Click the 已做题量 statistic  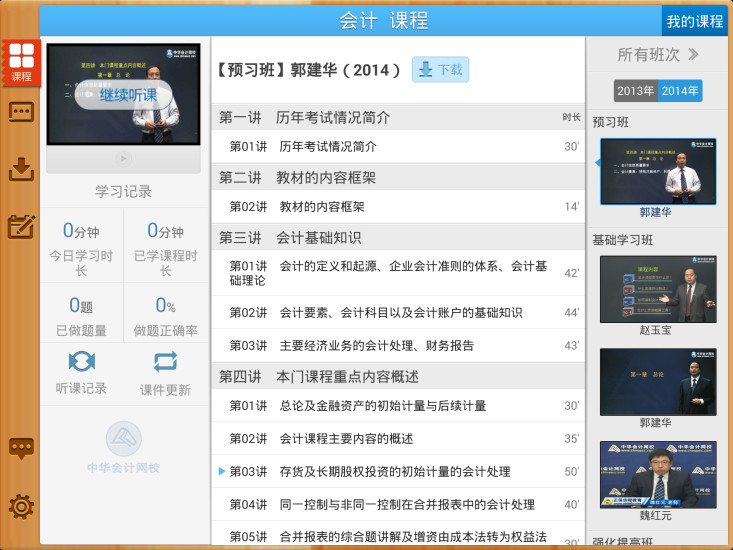pos(81,314)
